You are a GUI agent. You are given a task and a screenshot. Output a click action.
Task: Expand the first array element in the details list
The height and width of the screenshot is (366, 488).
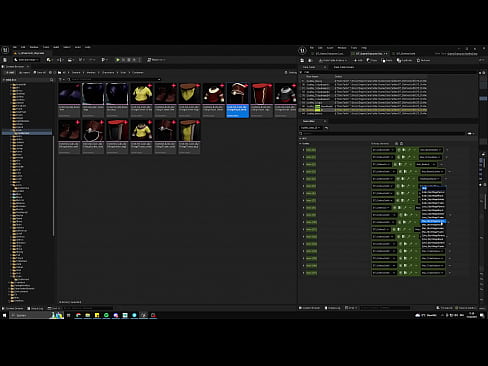coord(303,150)
